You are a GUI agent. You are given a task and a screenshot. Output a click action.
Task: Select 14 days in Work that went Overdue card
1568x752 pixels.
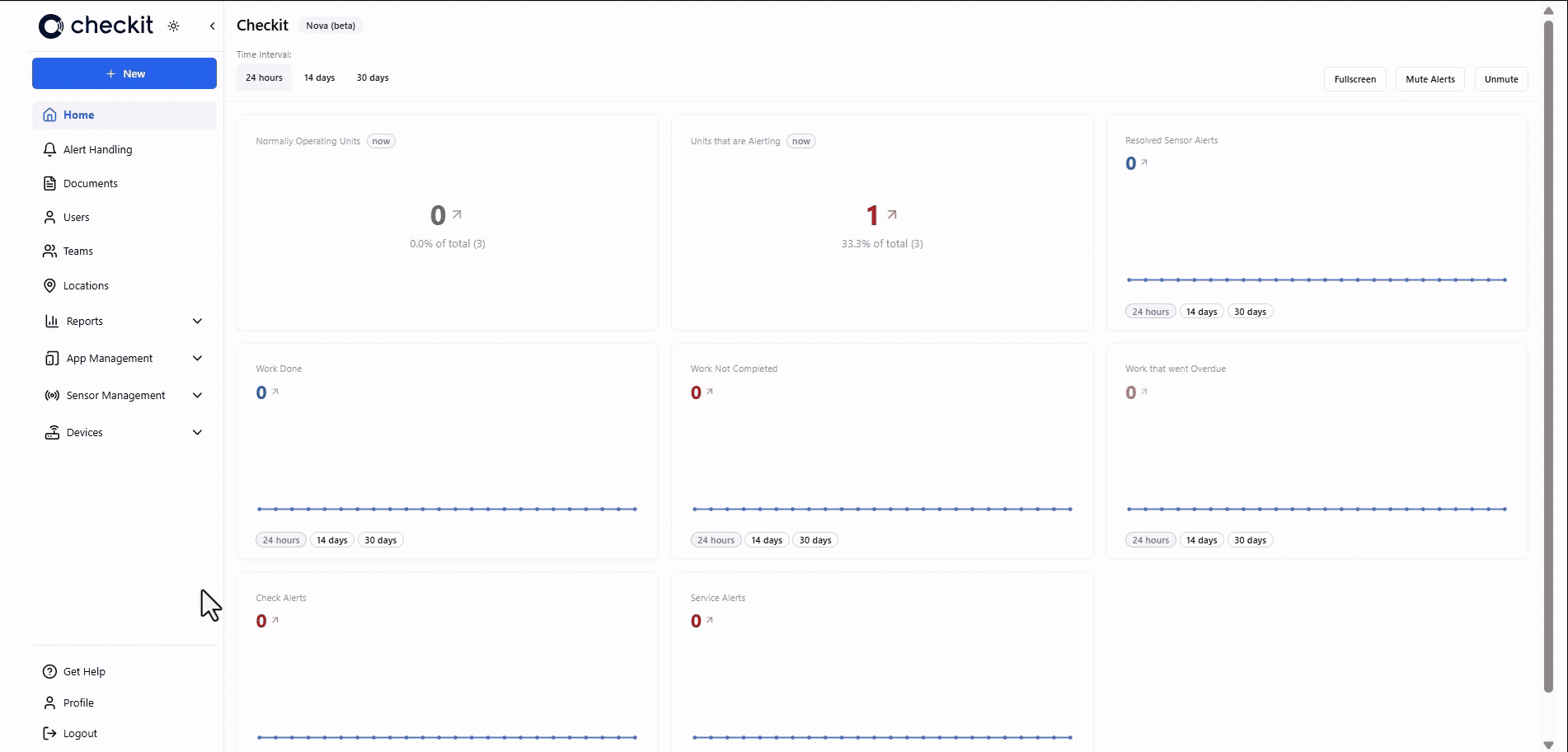point(1201,540)
